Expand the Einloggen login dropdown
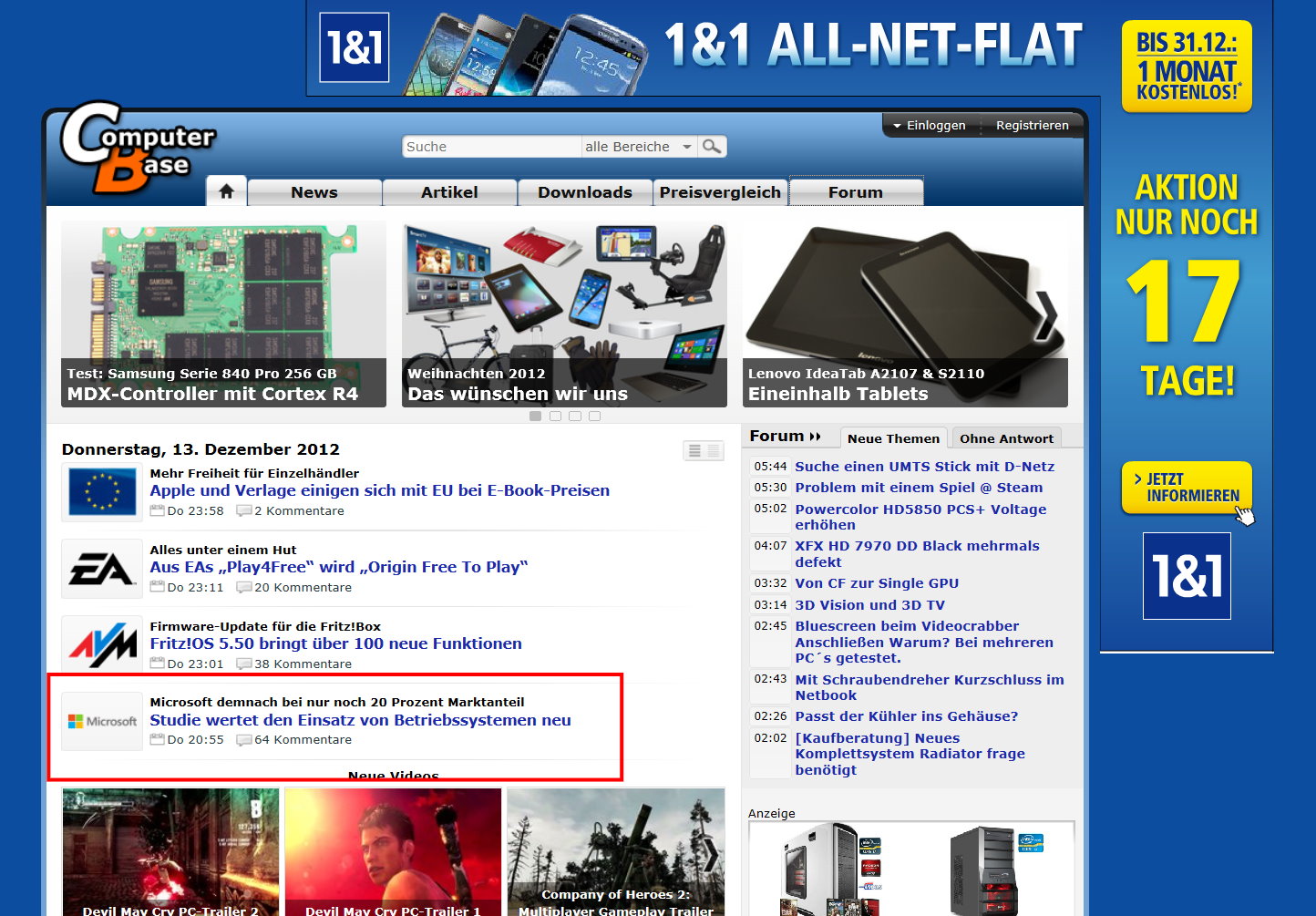Screen dimensions: 1316x916 pyautogui.click(x=929, y=125)
